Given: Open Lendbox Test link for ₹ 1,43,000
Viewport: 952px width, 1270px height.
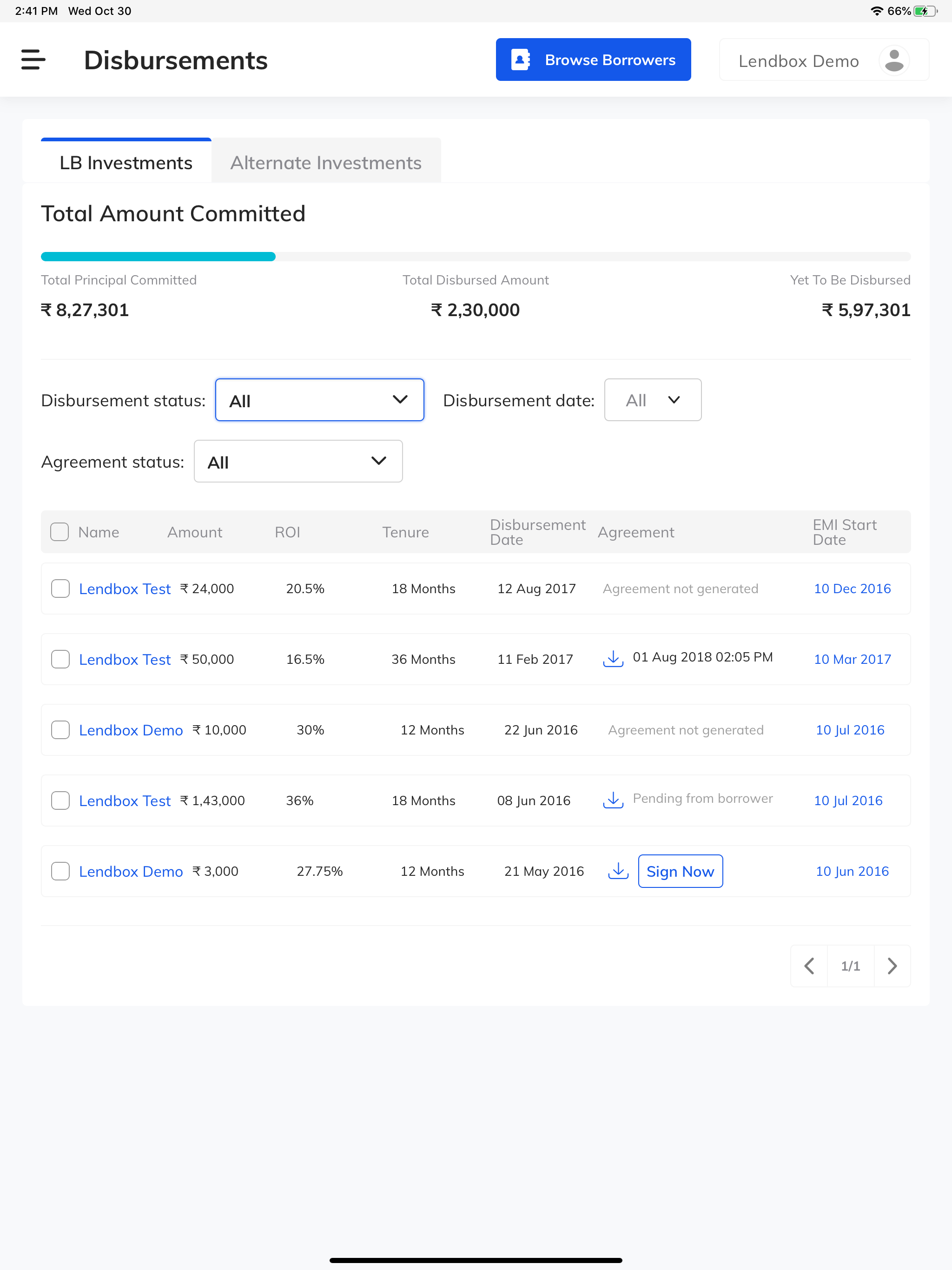Looking at the screenshot, I should coord(125,800).
